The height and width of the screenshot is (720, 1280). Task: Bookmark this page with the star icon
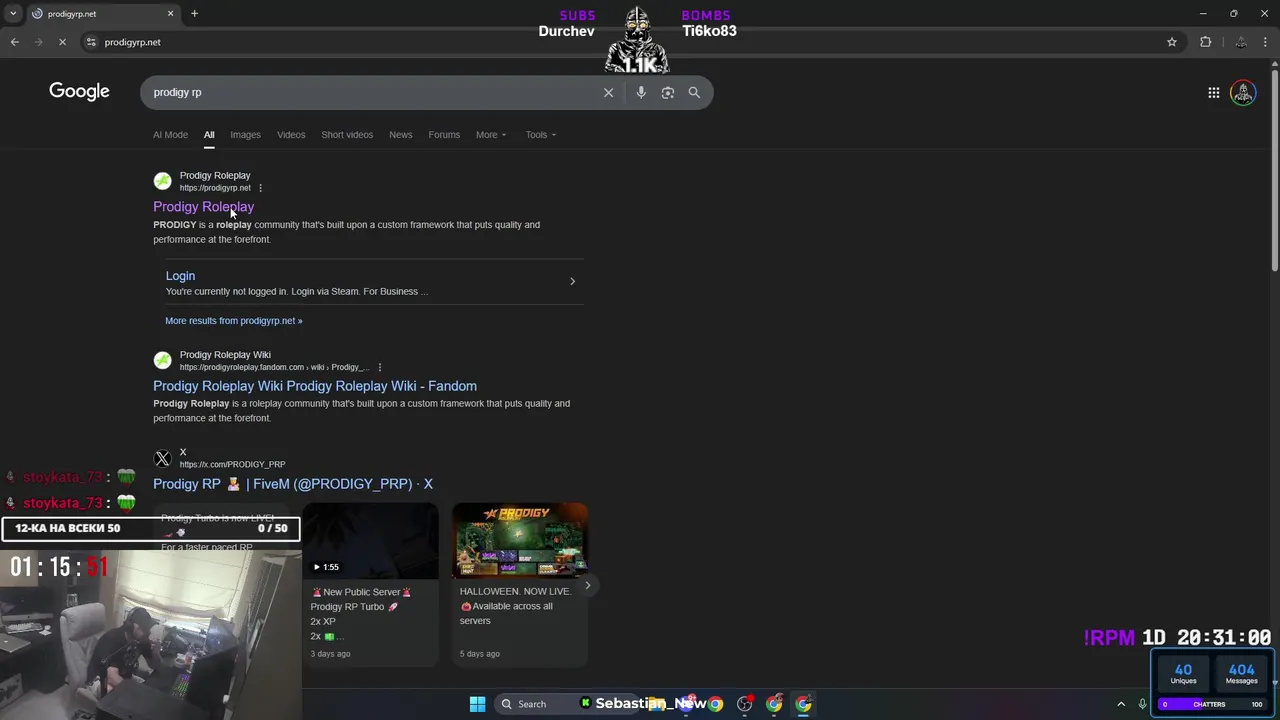tap(1172, 42)
